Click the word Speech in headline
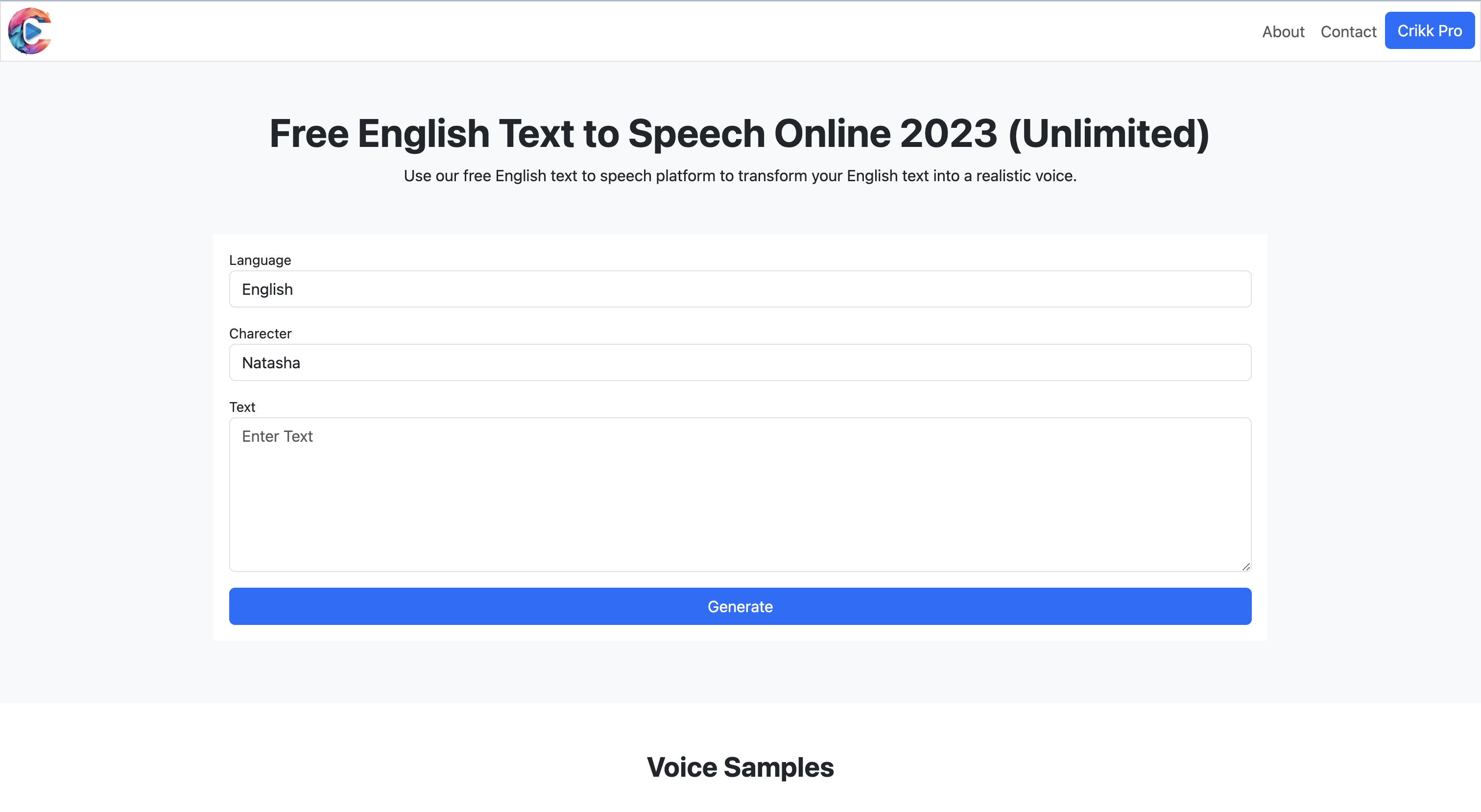The height and width of the screenshot is (812, 1481). (696, 133)
